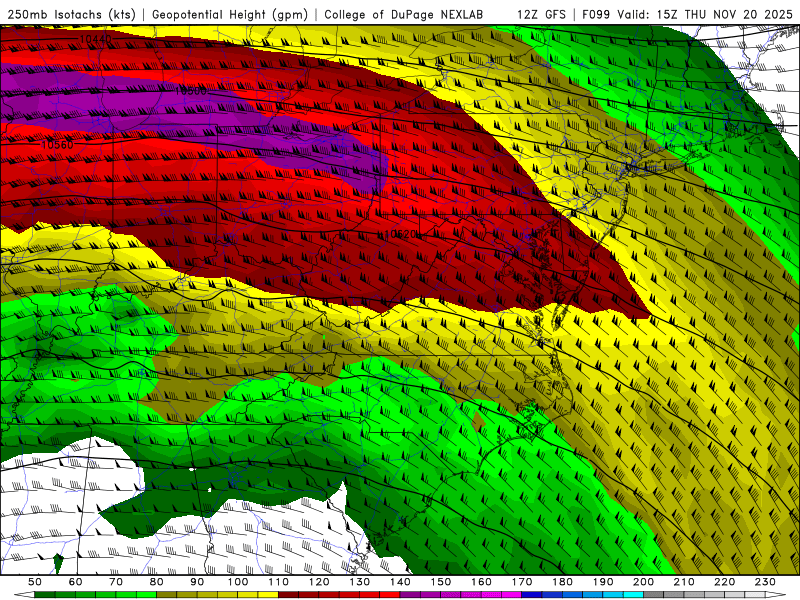Click the 160 value on the color scale
This screenshot has width=800, height=600.
481,582
